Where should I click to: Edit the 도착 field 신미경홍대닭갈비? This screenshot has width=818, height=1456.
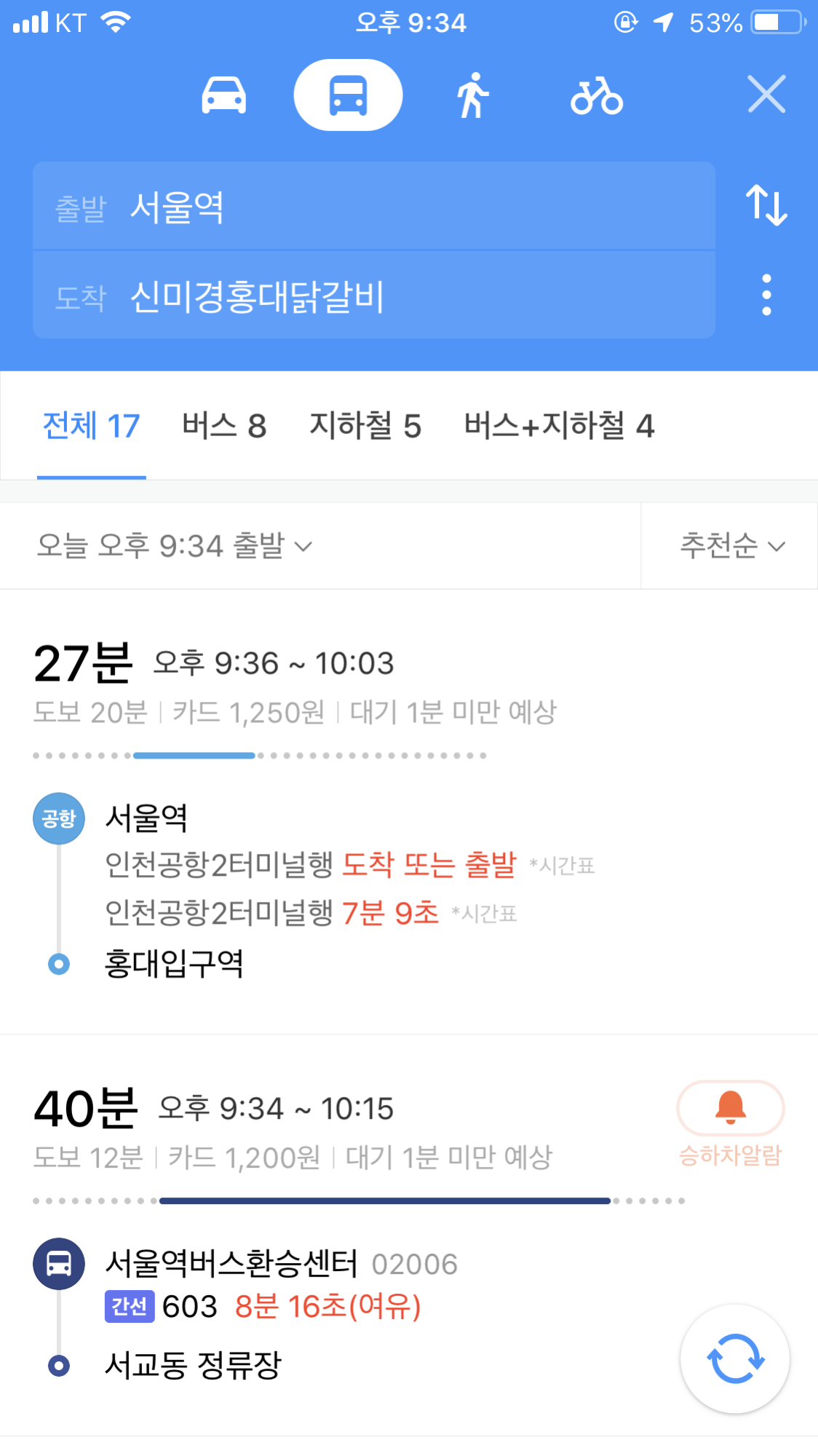[x=374, y=296]
